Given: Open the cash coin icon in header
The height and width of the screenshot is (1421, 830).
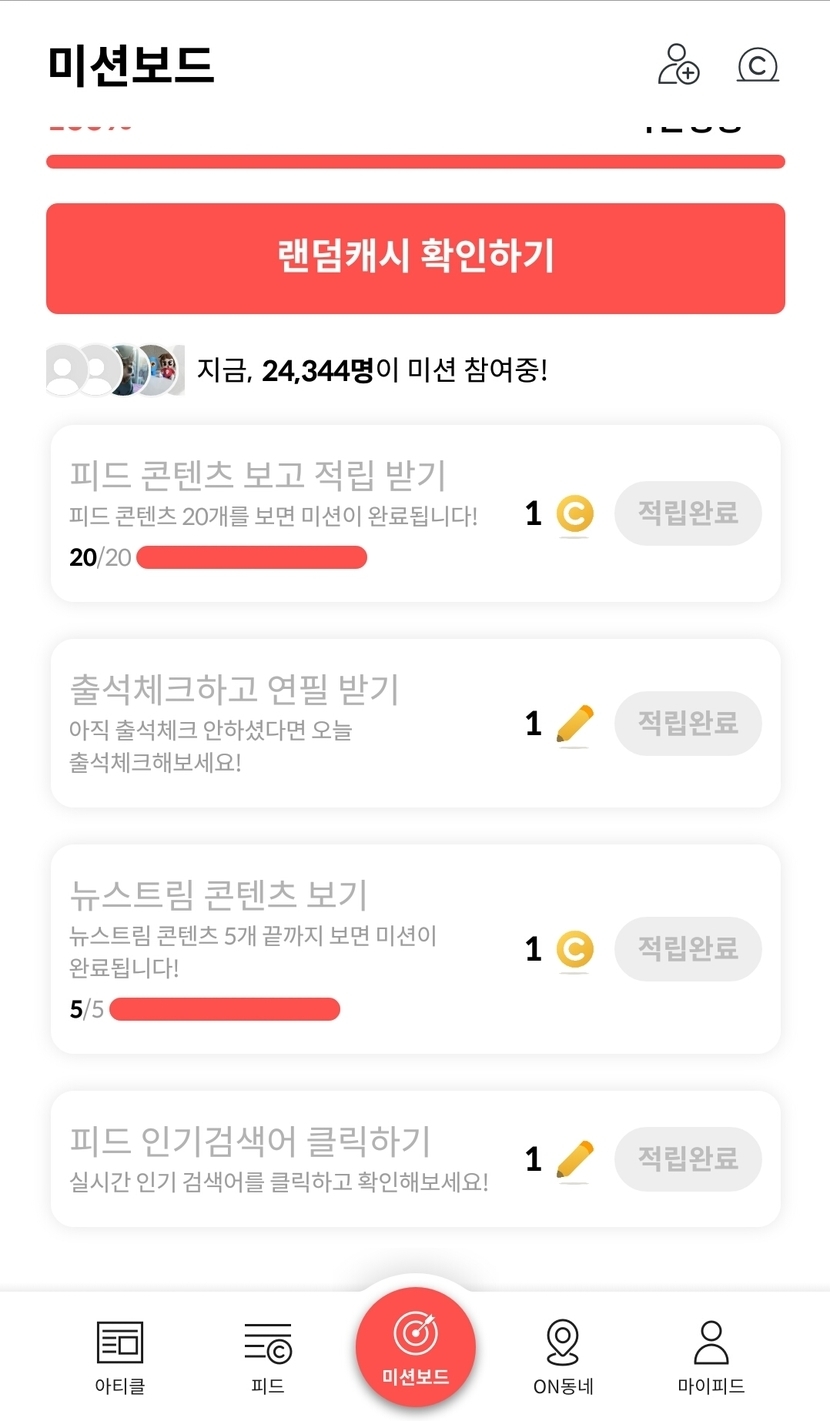Looking at the screenshot, I should point(757,65).
